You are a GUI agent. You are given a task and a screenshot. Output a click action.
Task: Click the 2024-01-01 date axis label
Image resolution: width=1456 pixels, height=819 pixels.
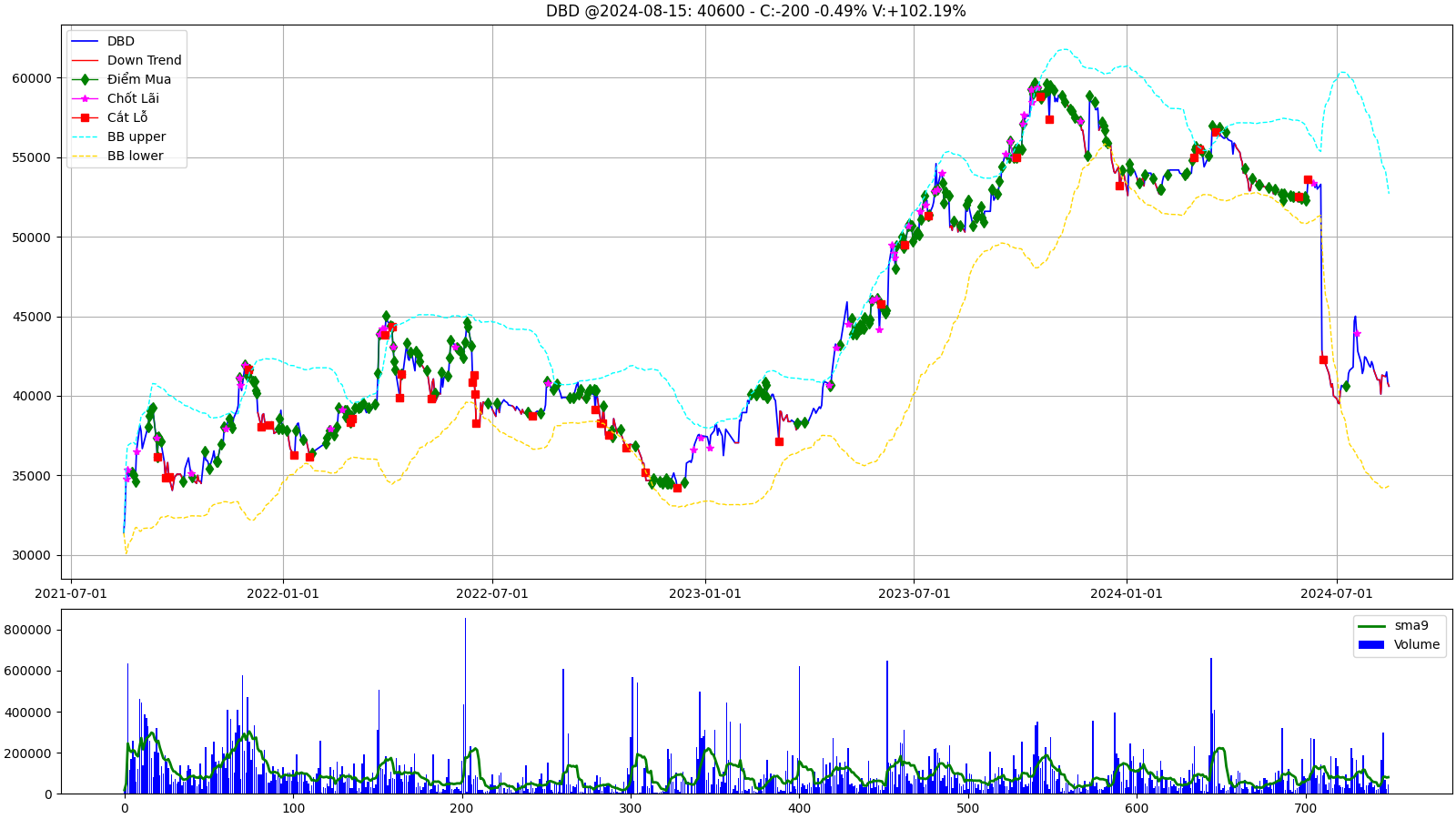point(1127,593)
